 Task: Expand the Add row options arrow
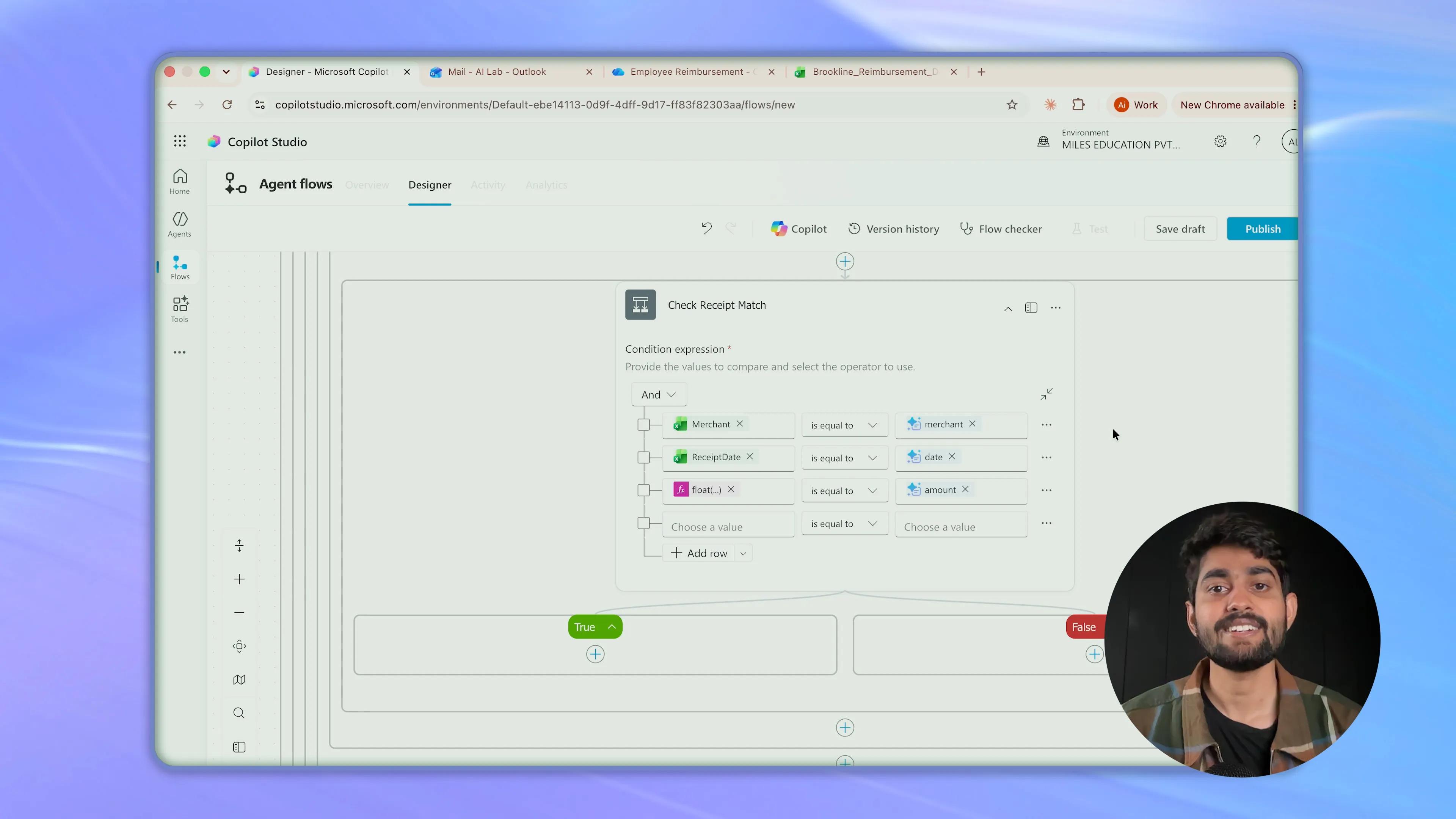(x=743, y=553)
